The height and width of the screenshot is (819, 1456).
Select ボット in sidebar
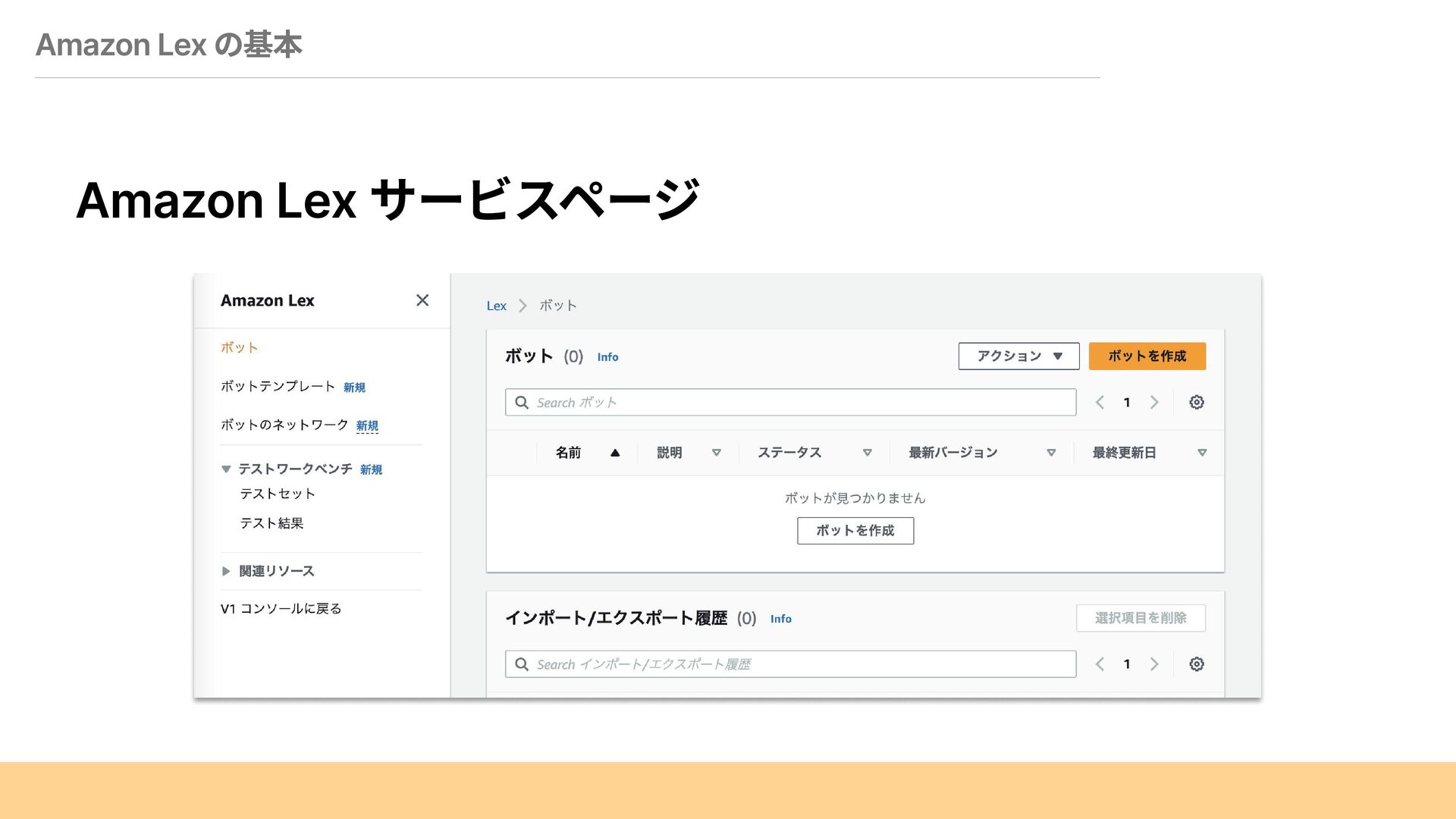(239, 347)
